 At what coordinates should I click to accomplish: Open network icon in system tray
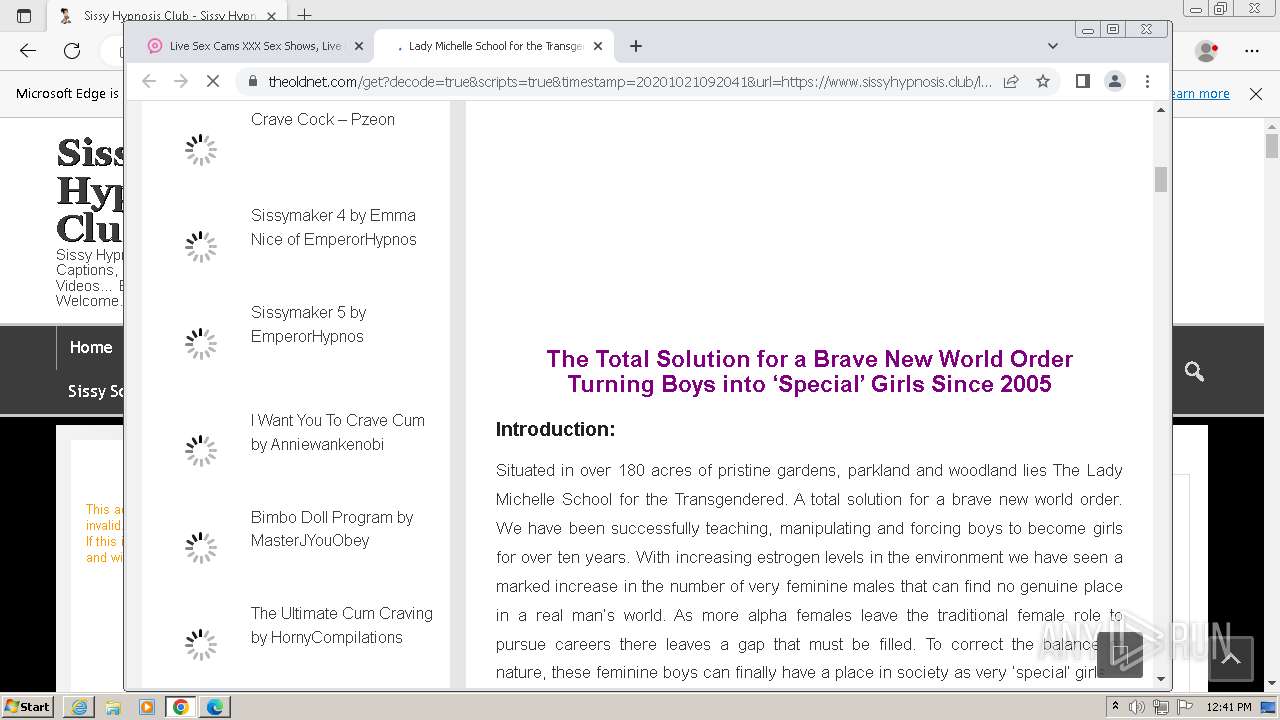tap(1161, 707)
